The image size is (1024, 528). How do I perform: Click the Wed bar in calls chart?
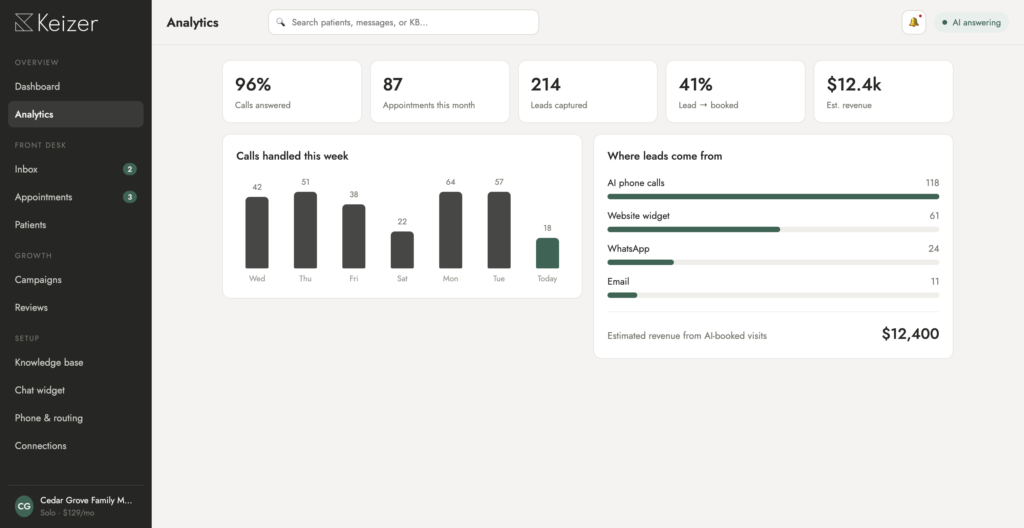pos(257,233)
